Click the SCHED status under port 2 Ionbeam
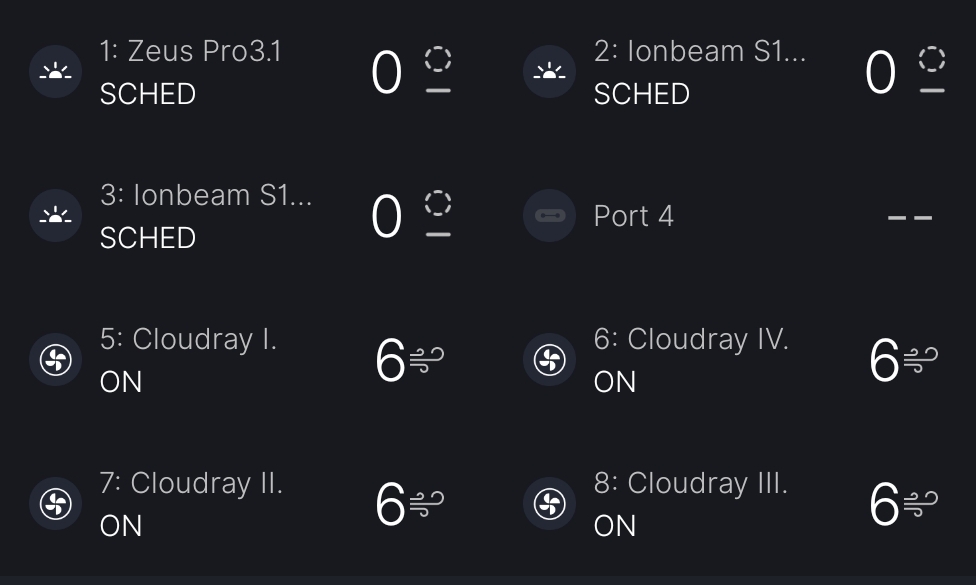The image size is (976, 585). pyautogui.click(x=642, y=94)
